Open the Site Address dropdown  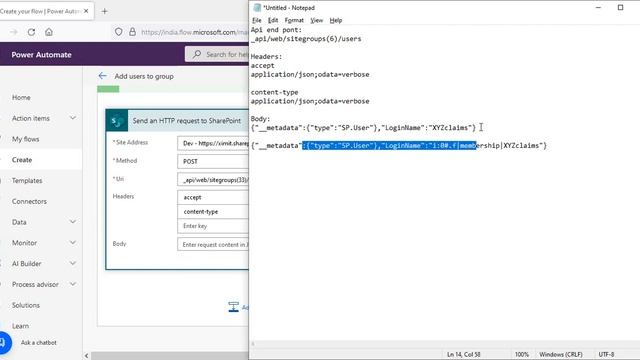point(213,143)
